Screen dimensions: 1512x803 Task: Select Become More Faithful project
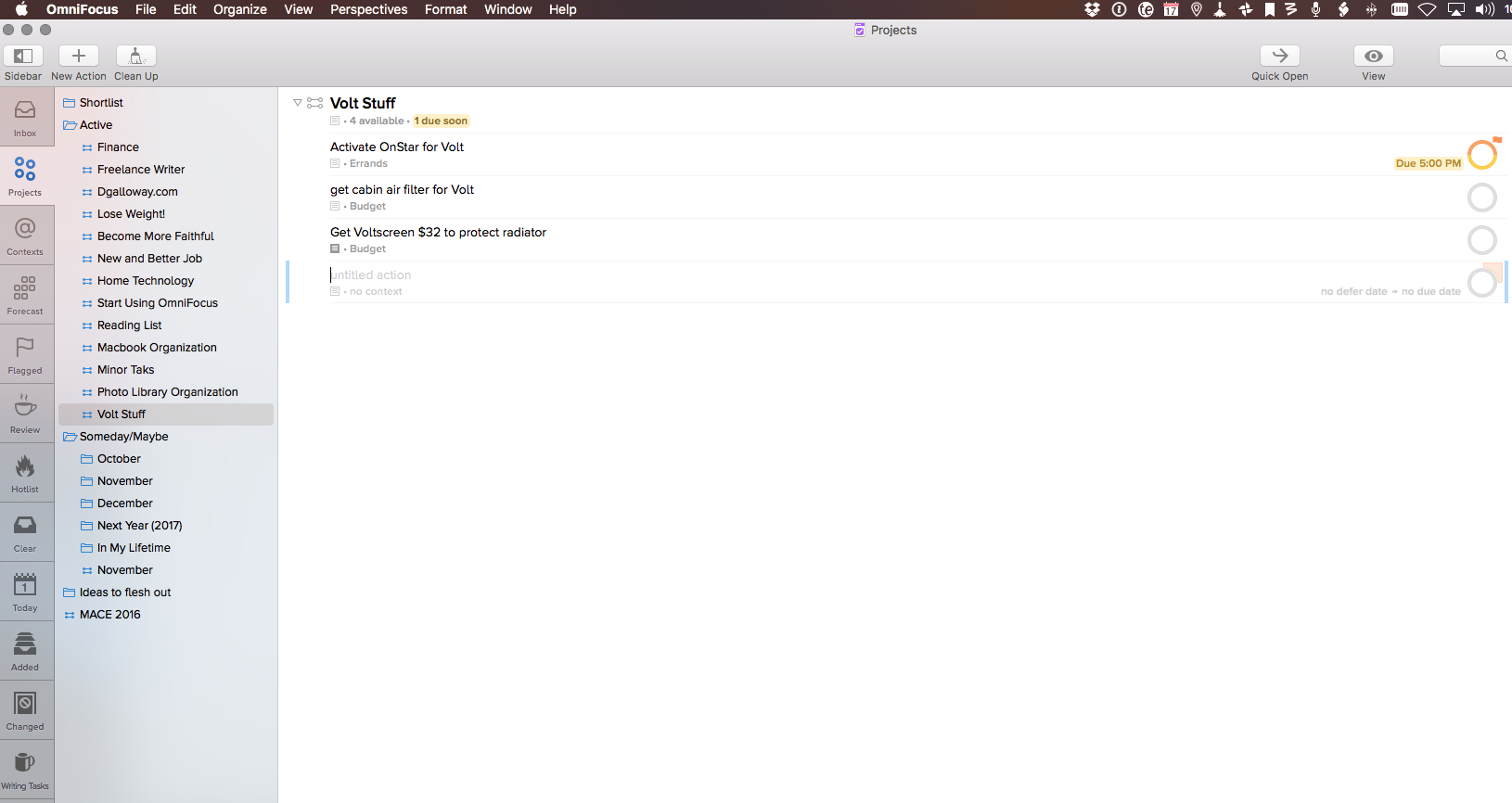pyautogui.click(x=155, y=236)
